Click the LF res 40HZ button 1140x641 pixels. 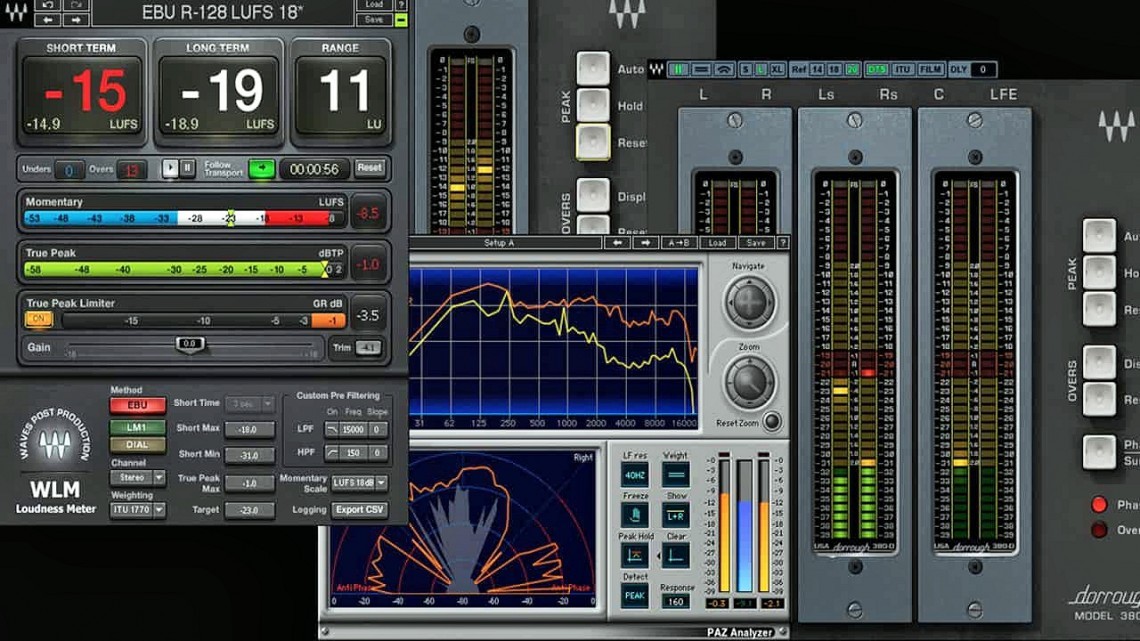click(635, 476)
